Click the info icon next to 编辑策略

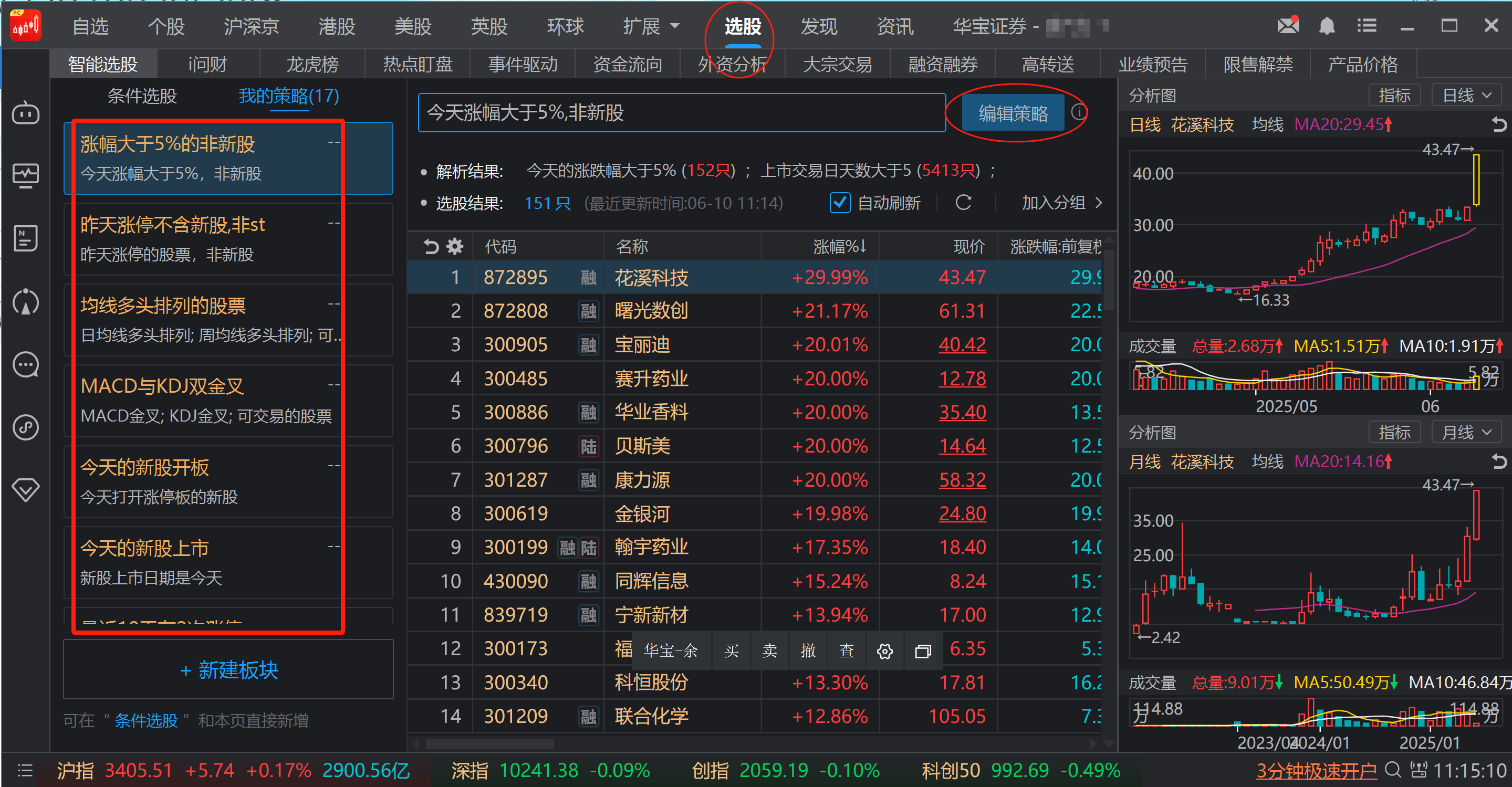tap(1078, 111)
